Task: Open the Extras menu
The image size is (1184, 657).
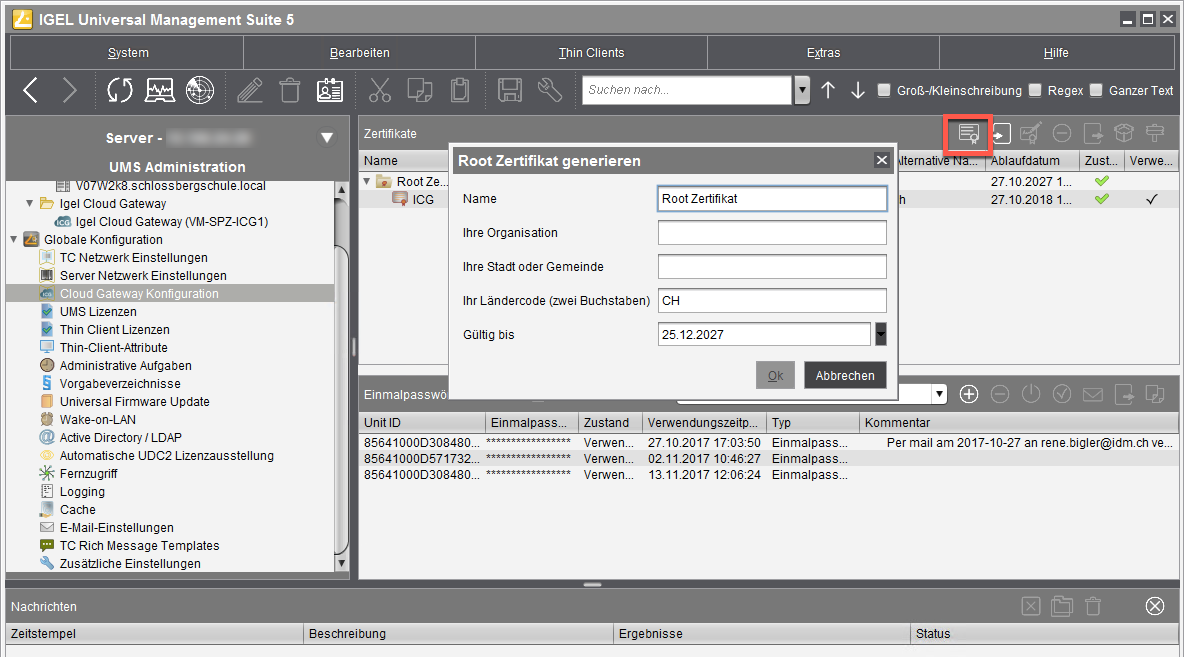Action: point(823,53)
